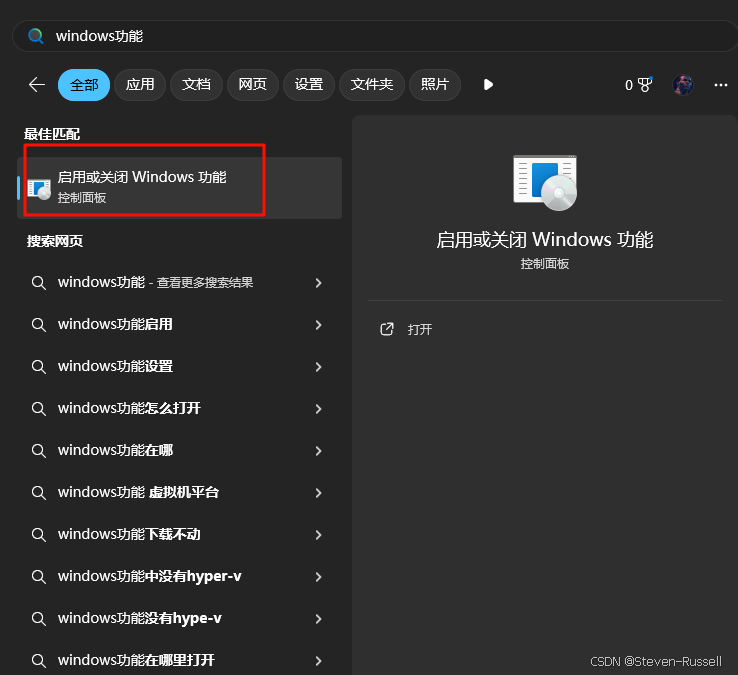Open best match 启用或关闭 Windows 功能
The image size is (738, 675).
pyautogui.click(x=179, y=187)
